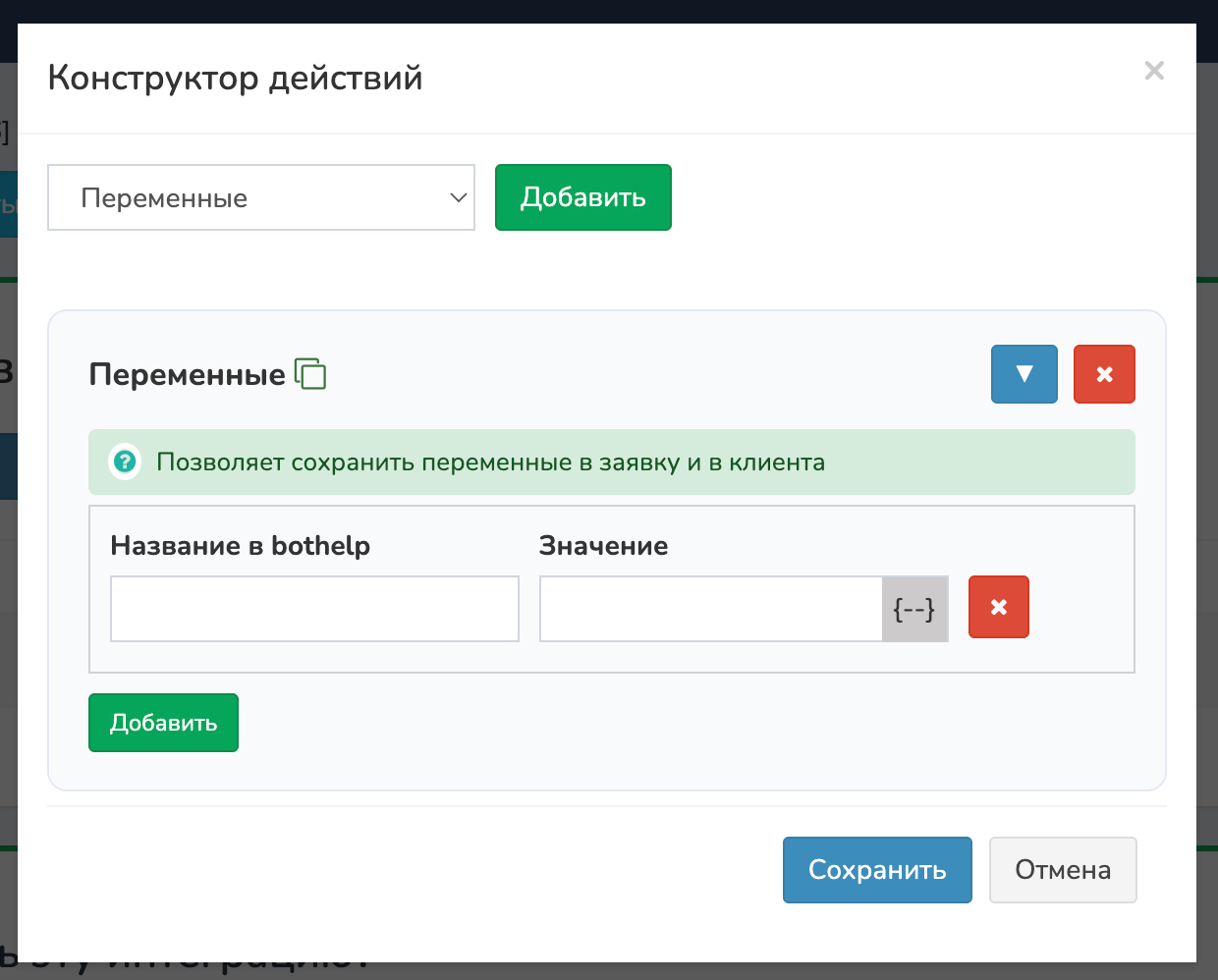Click the Название в bothelp label
Viewport: 1218px width, 980px height.
coord(240,546)
